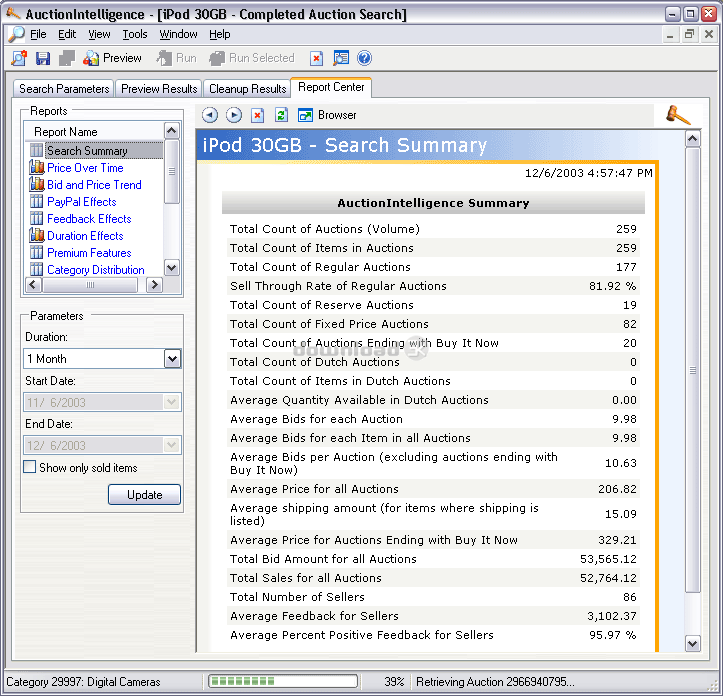Click the Update button
Image resolution: width=723 pixels, height=696 pixels.
point(144,495)
